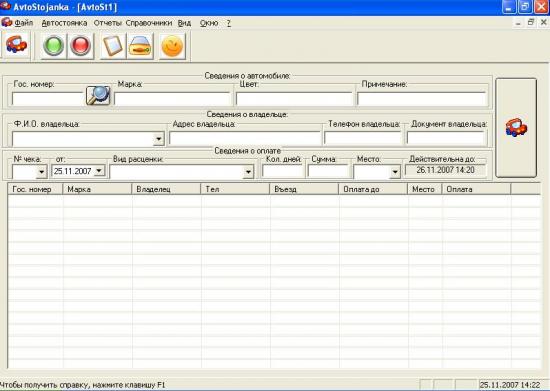The width and height of the screenshot is (550, 391).
Task: Open the Справочники menu
Action: point(149,23)
